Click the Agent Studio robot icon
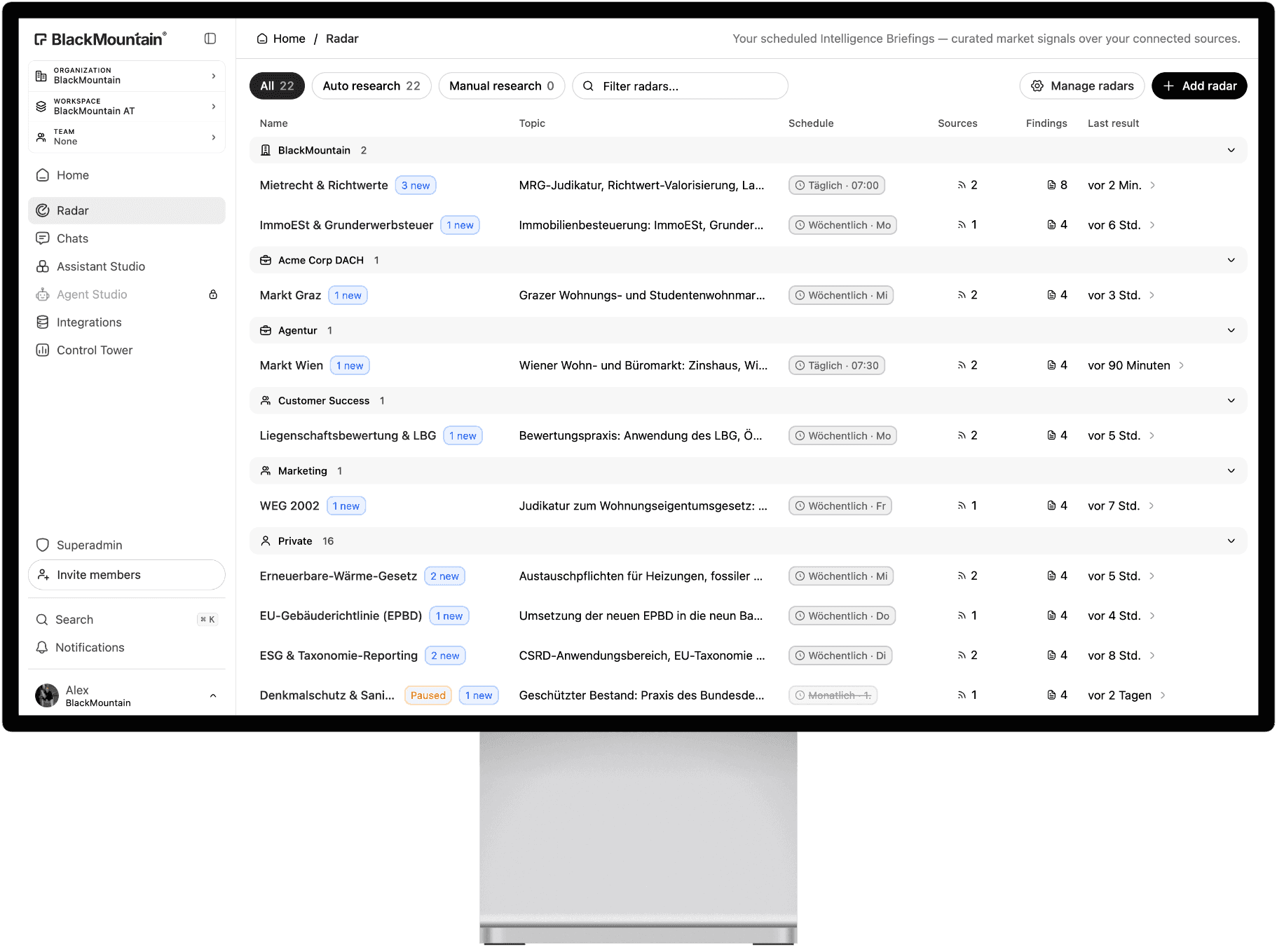 click(x=43, y=294)
